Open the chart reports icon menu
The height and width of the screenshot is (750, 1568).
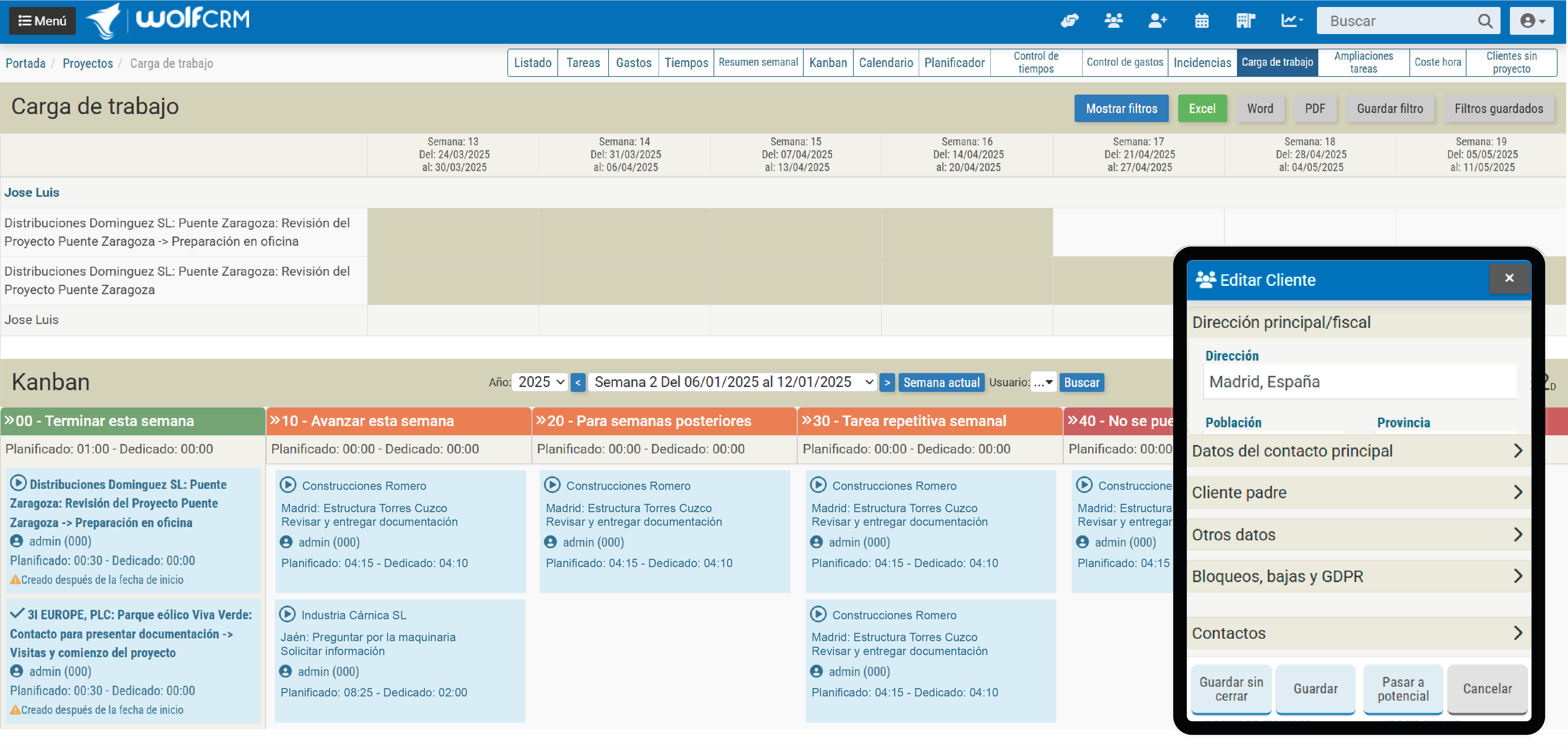coord(1292,21)
